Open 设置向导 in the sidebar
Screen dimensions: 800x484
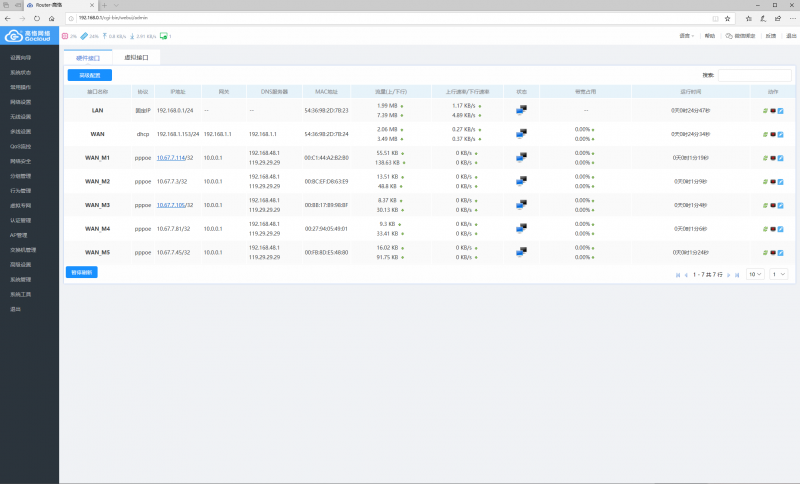[20, 58]
